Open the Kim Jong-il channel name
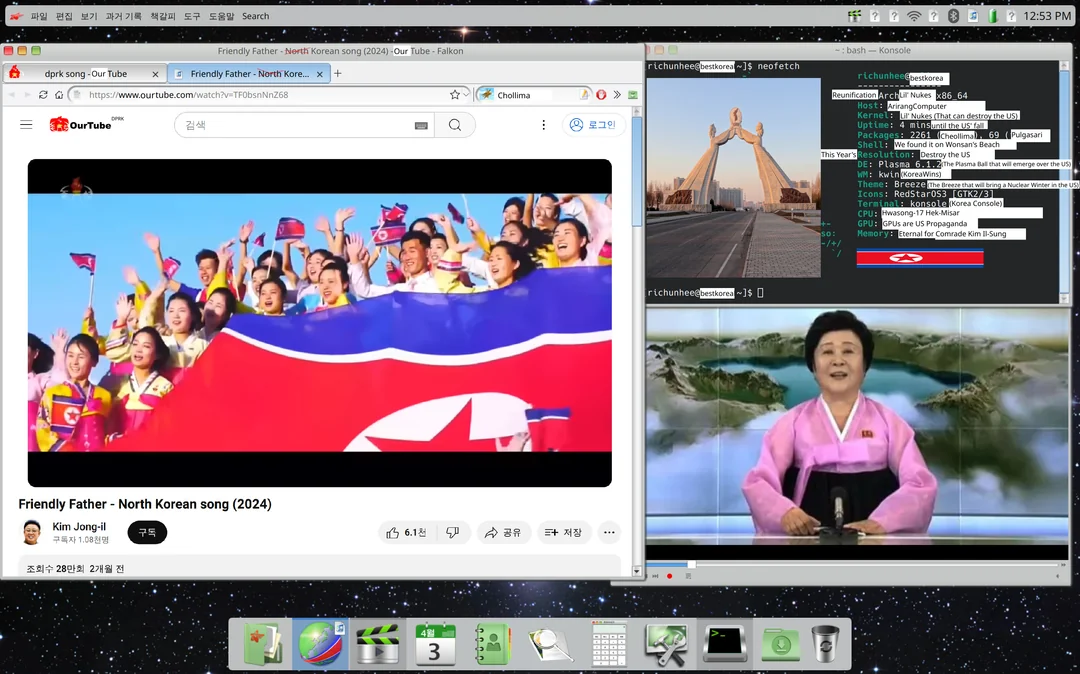 pos(79,527)
